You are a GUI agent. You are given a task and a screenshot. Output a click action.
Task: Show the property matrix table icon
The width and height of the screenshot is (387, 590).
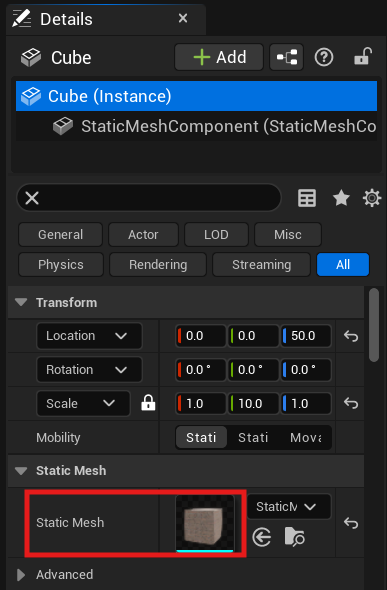coord(307,198)
